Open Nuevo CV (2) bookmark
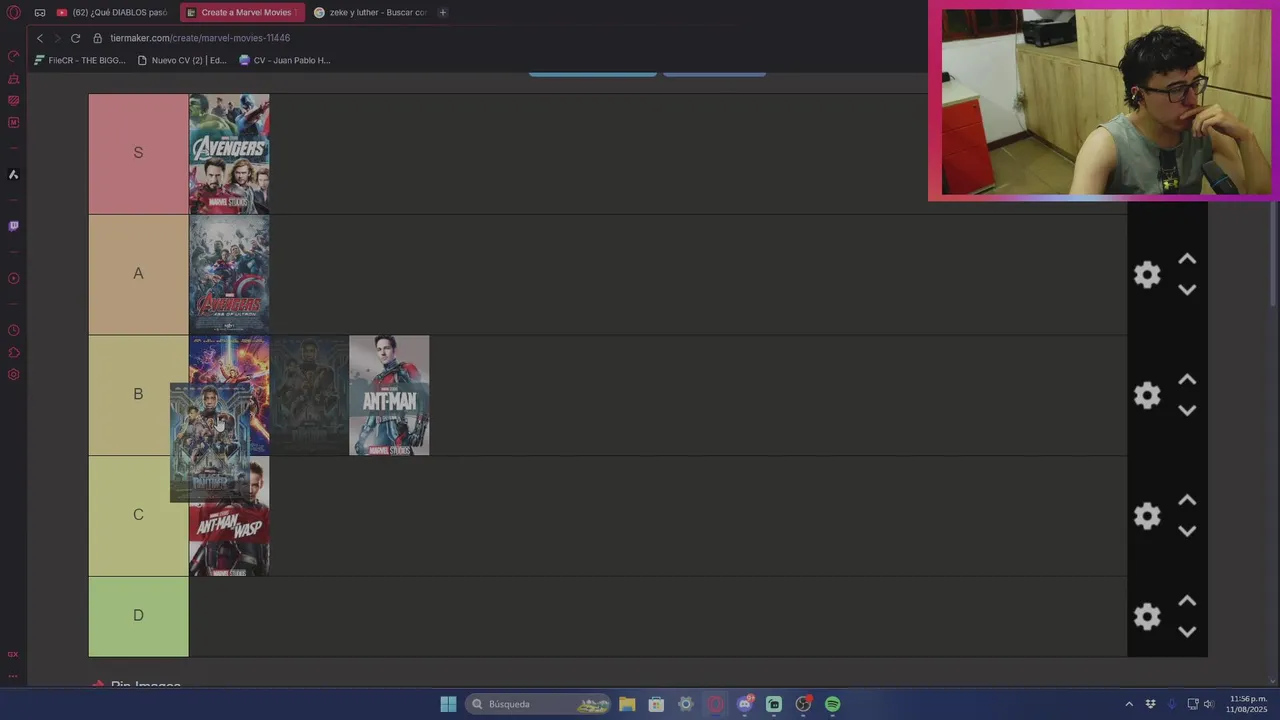Viewport: 1280px width, 720px height. click(182, 60)
